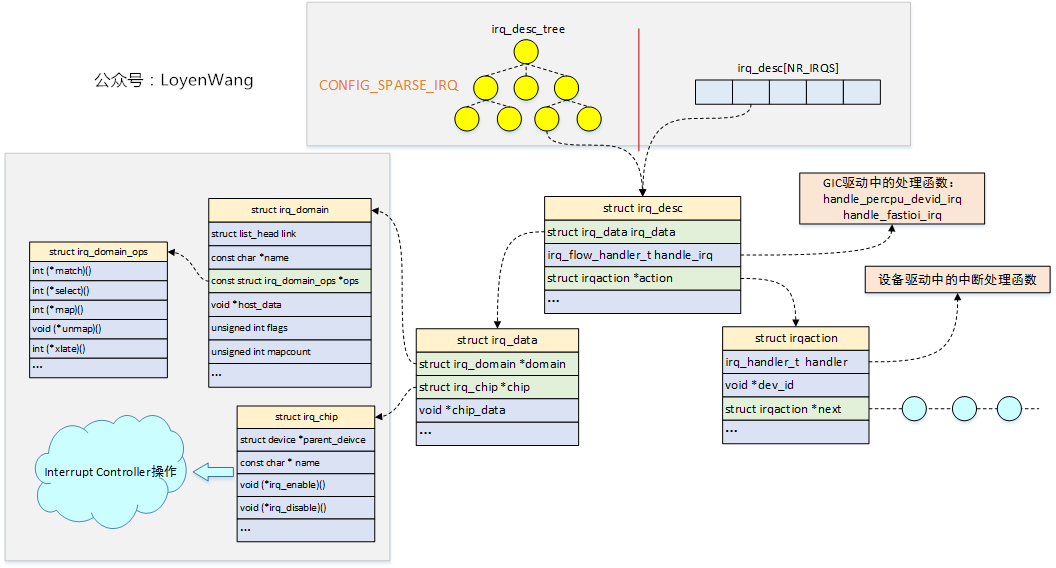The height and width of the screenshot is (568, 1056).
Task: Select the first cell of irq_desc[NR_IRQS] array
Action: 714,93
